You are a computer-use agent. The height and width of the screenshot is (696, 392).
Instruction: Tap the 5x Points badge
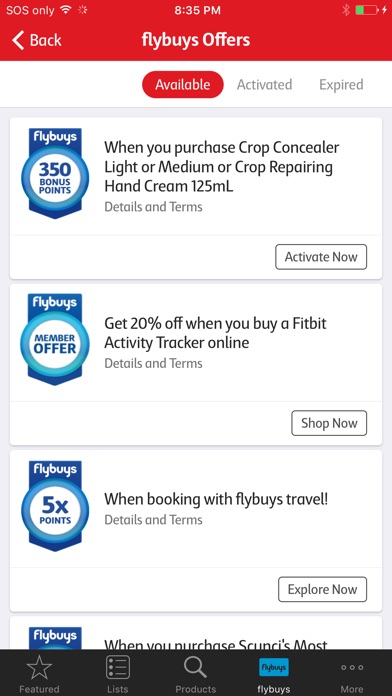[x=55, y=506]
